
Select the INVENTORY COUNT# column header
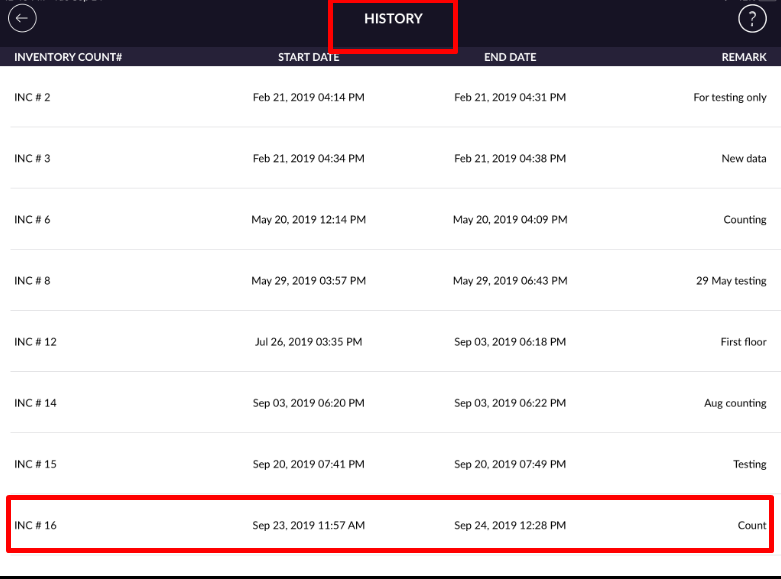click(x=68, y=57)
